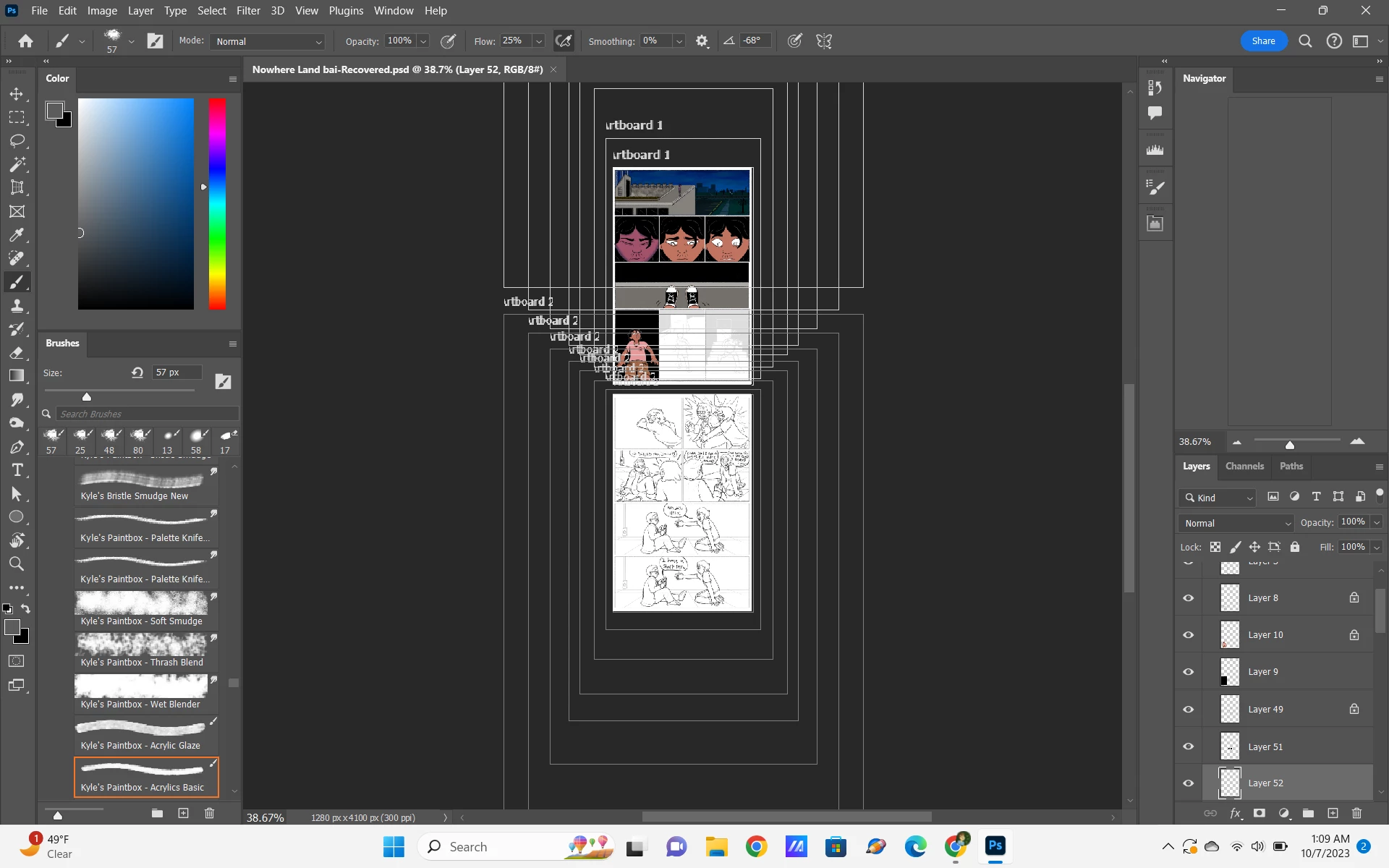Screen dimensions: 1389x868
Task: Select the Move tool
Action: [x=17, y=94]
